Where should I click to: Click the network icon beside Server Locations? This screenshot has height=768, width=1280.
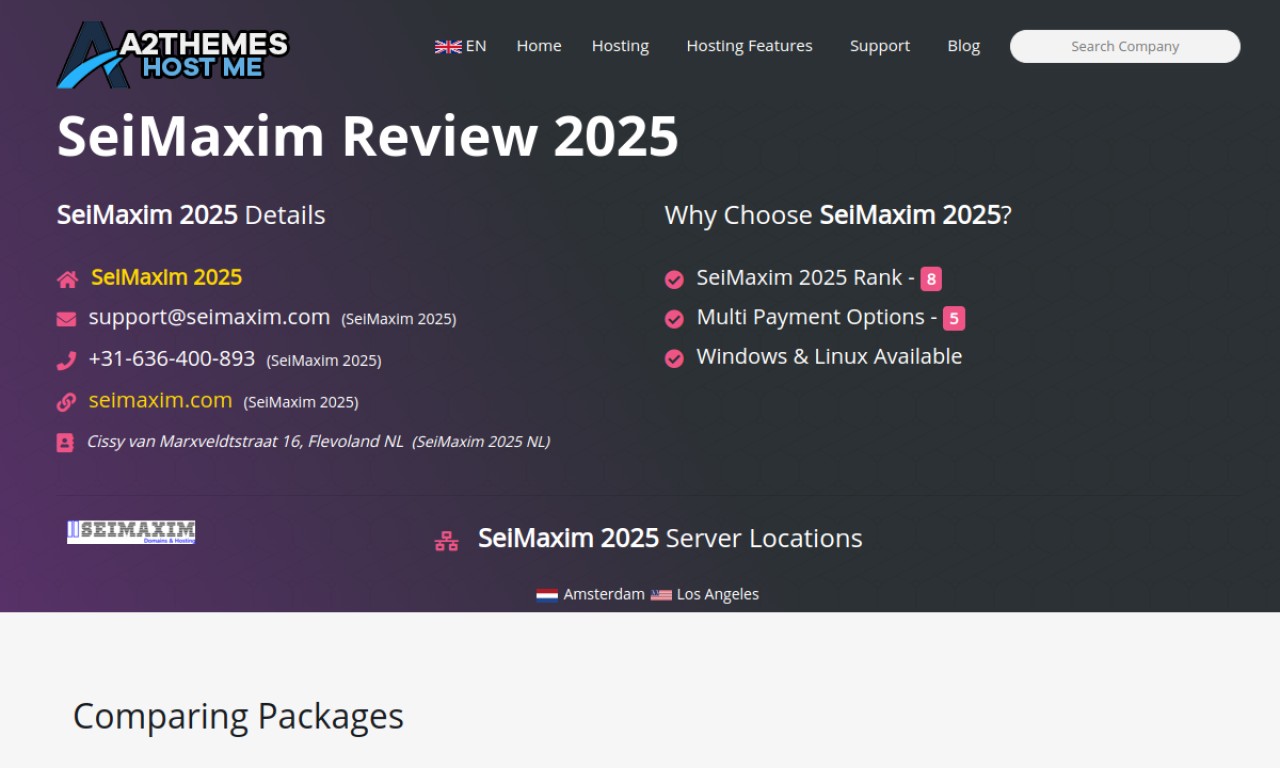[446, 541]
